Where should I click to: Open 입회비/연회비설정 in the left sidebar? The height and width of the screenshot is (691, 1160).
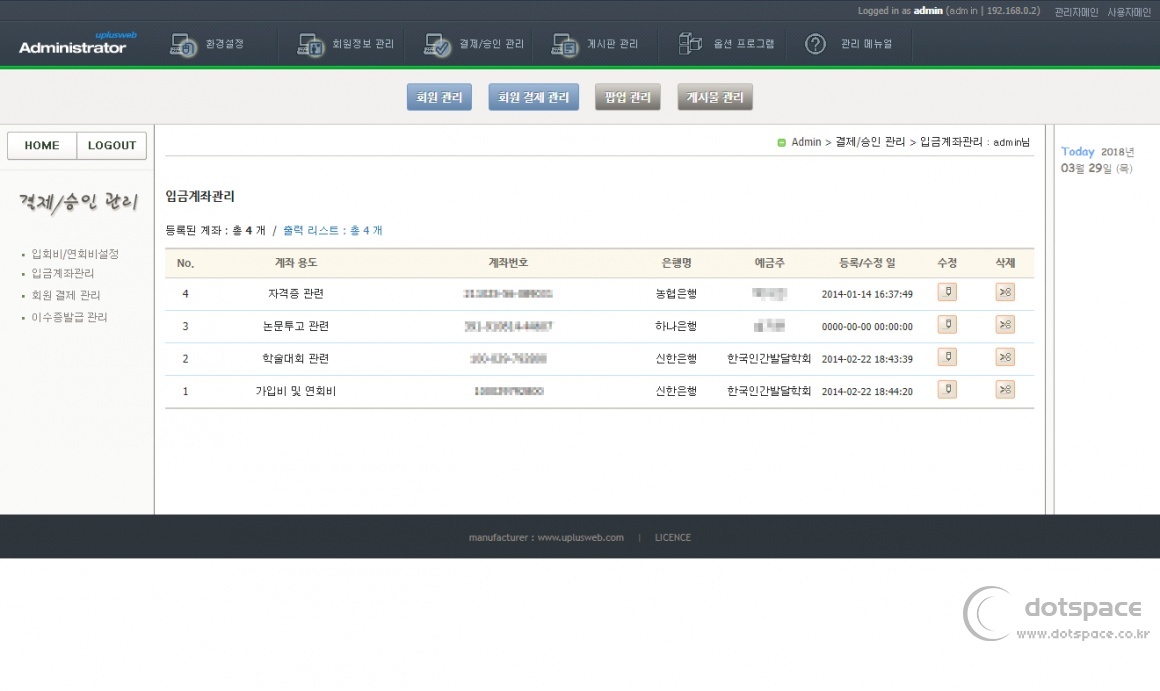tap(75, 254)
